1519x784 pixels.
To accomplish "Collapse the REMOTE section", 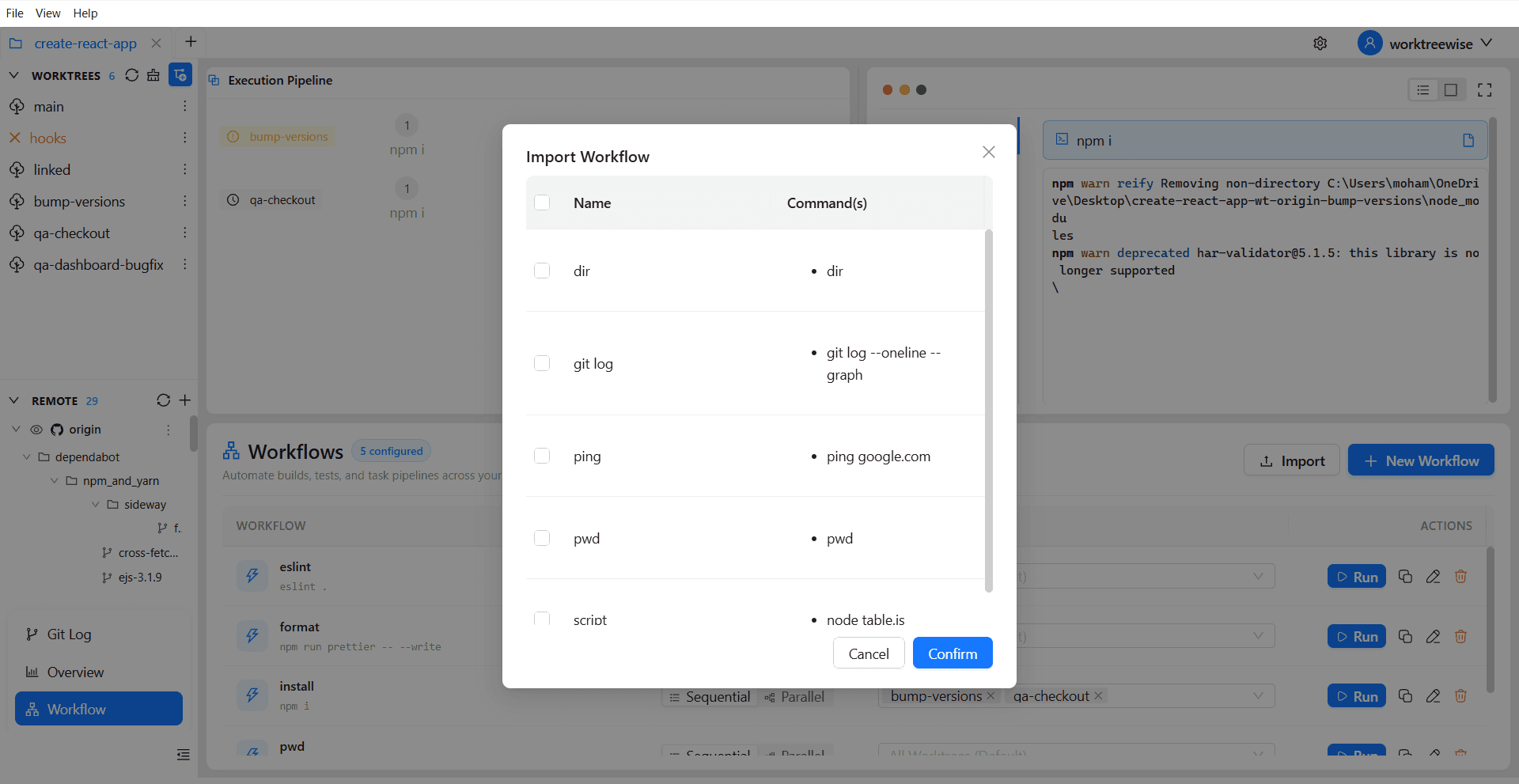I will (13, 400).
